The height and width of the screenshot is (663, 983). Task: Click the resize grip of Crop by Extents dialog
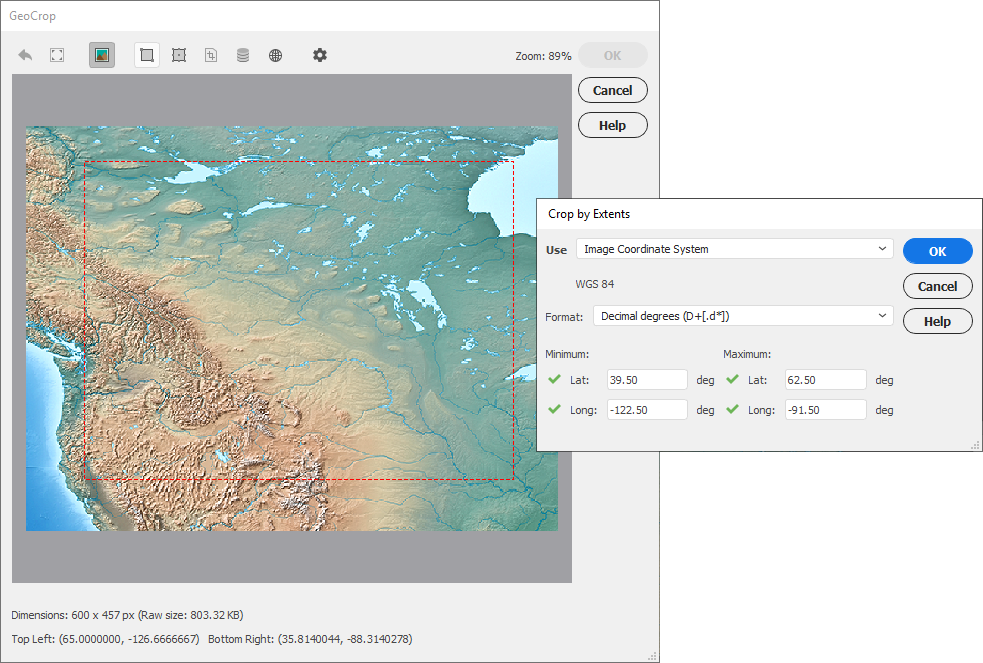coord(975,445)
